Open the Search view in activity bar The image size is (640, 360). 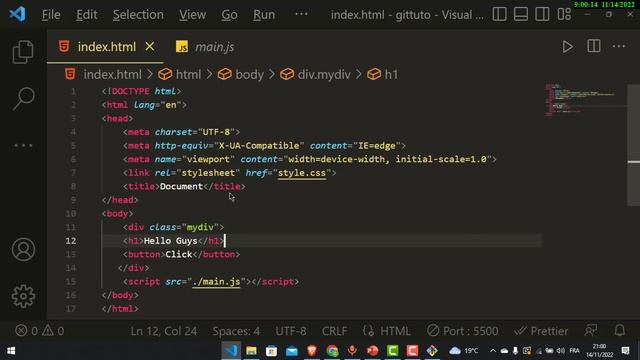[x=23, y=98]
